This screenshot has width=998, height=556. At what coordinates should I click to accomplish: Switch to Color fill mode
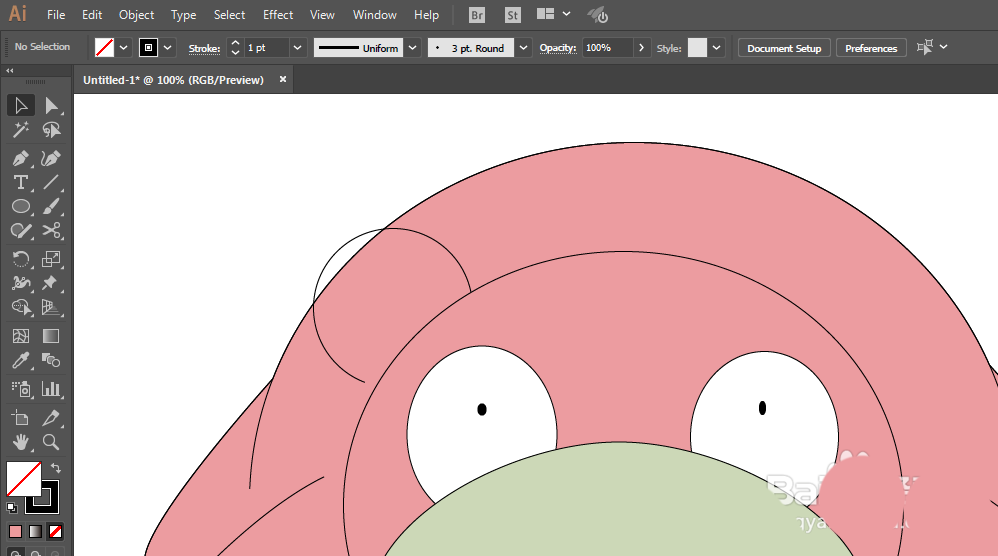pos(15,531)
